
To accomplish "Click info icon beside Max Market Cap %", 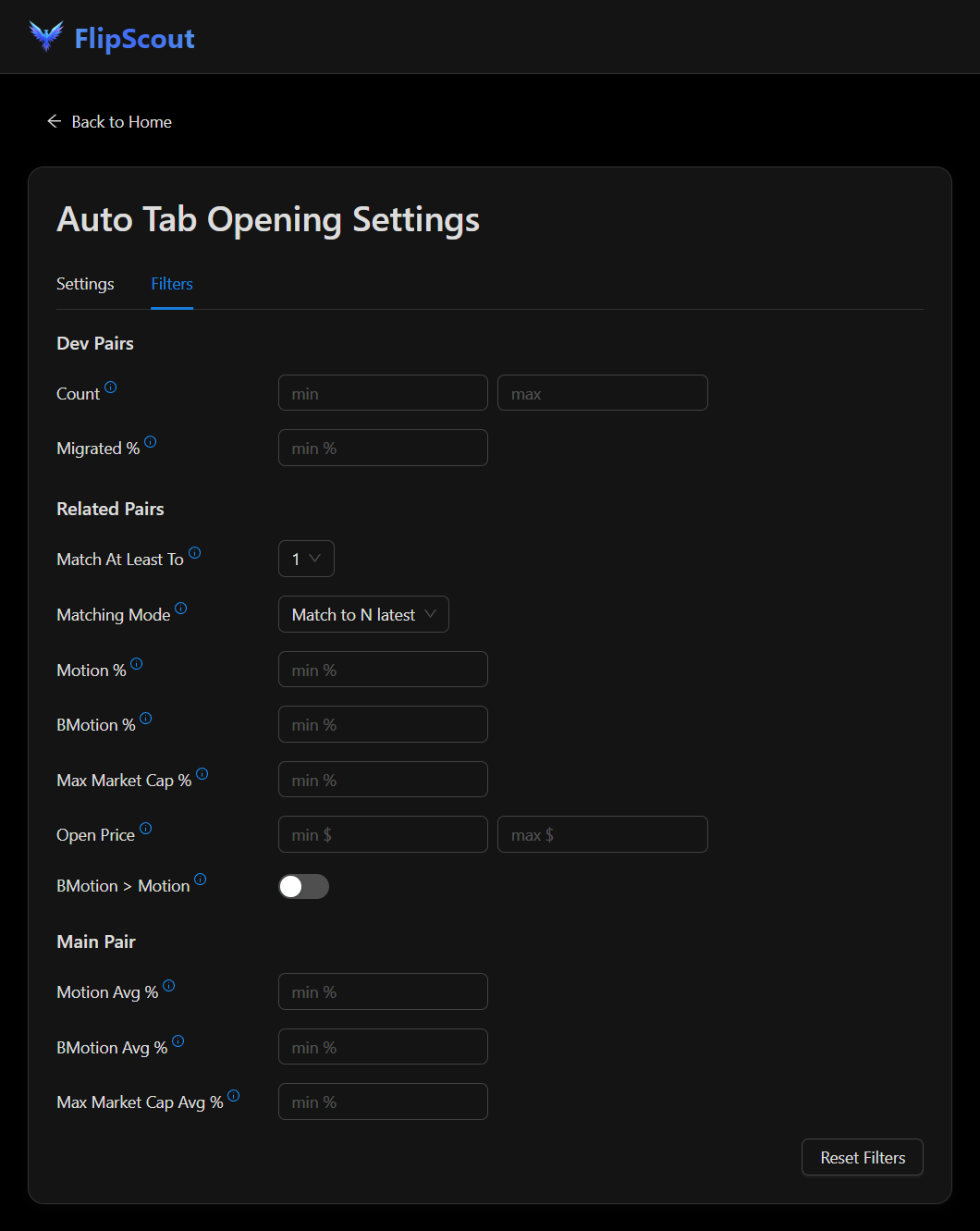I will tap(202, 774).
